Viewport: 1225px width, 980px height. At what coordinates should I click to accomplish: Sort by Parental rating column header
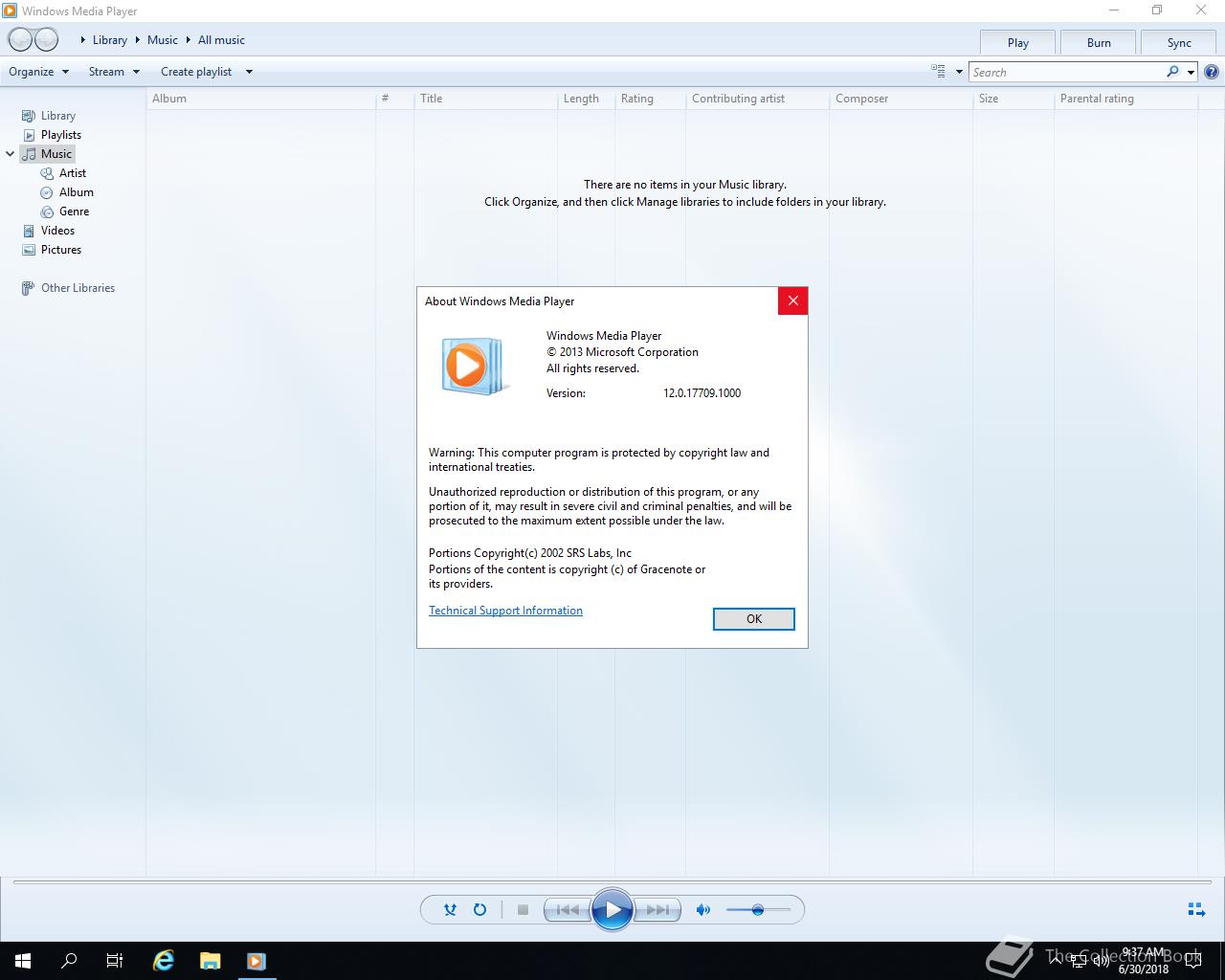[1125, 99]
